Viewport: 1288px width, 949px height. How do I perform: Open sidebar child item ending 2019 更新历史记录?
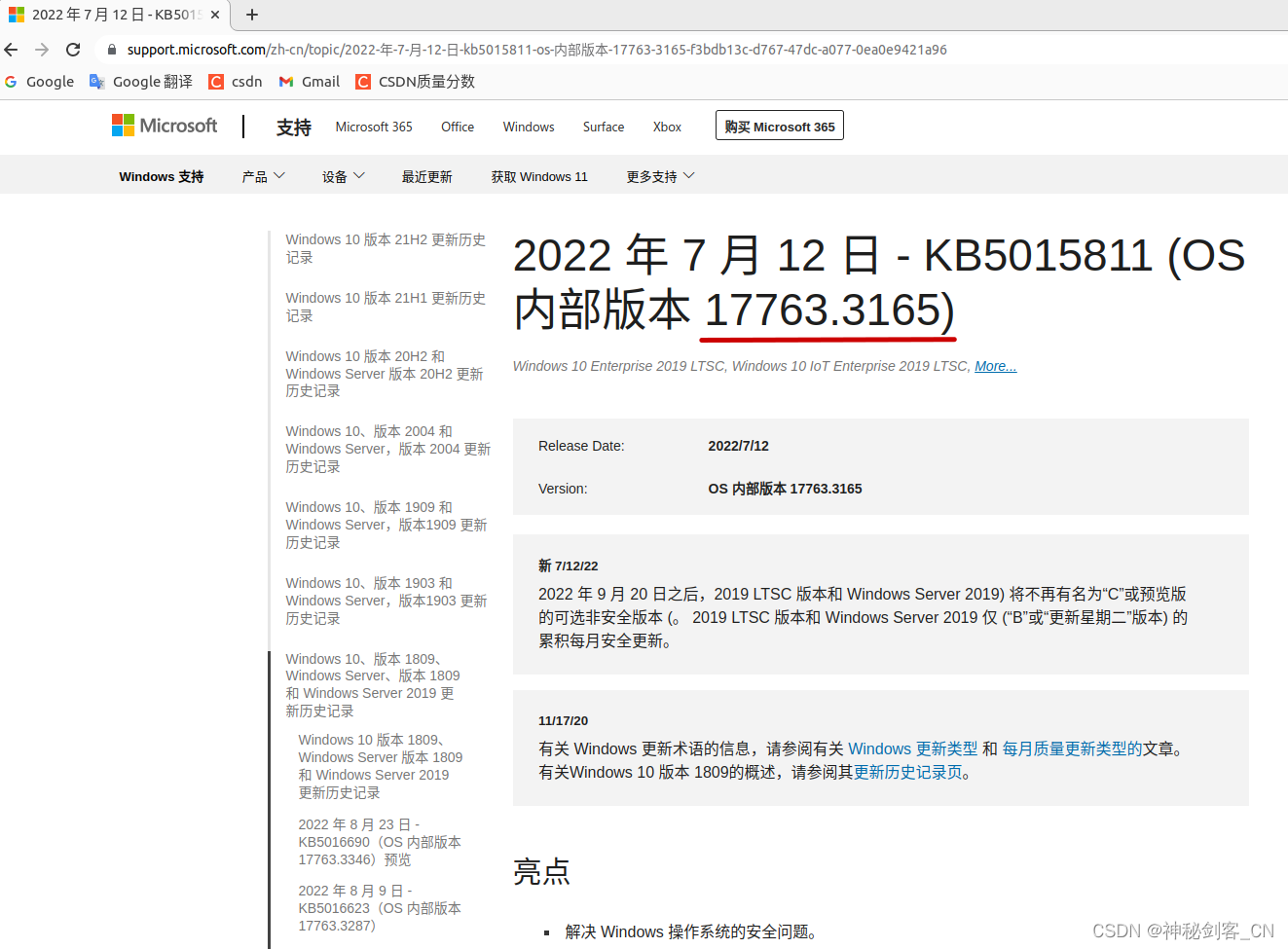pyautogui.click(x=381, y=766)
